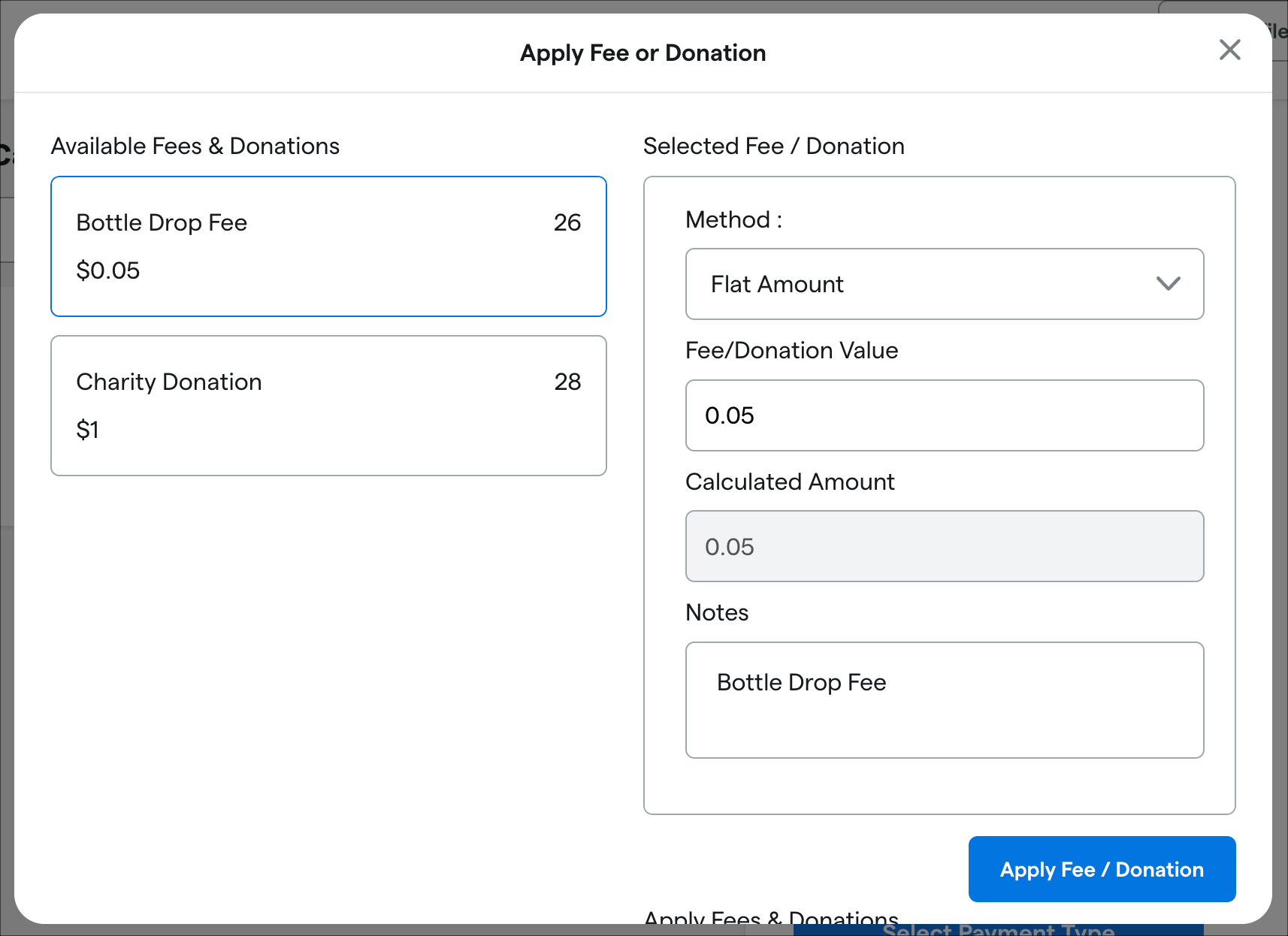Click the Available Fees & Donations heading
Screen dimensions: 1288x936
(x=195, y=146)
